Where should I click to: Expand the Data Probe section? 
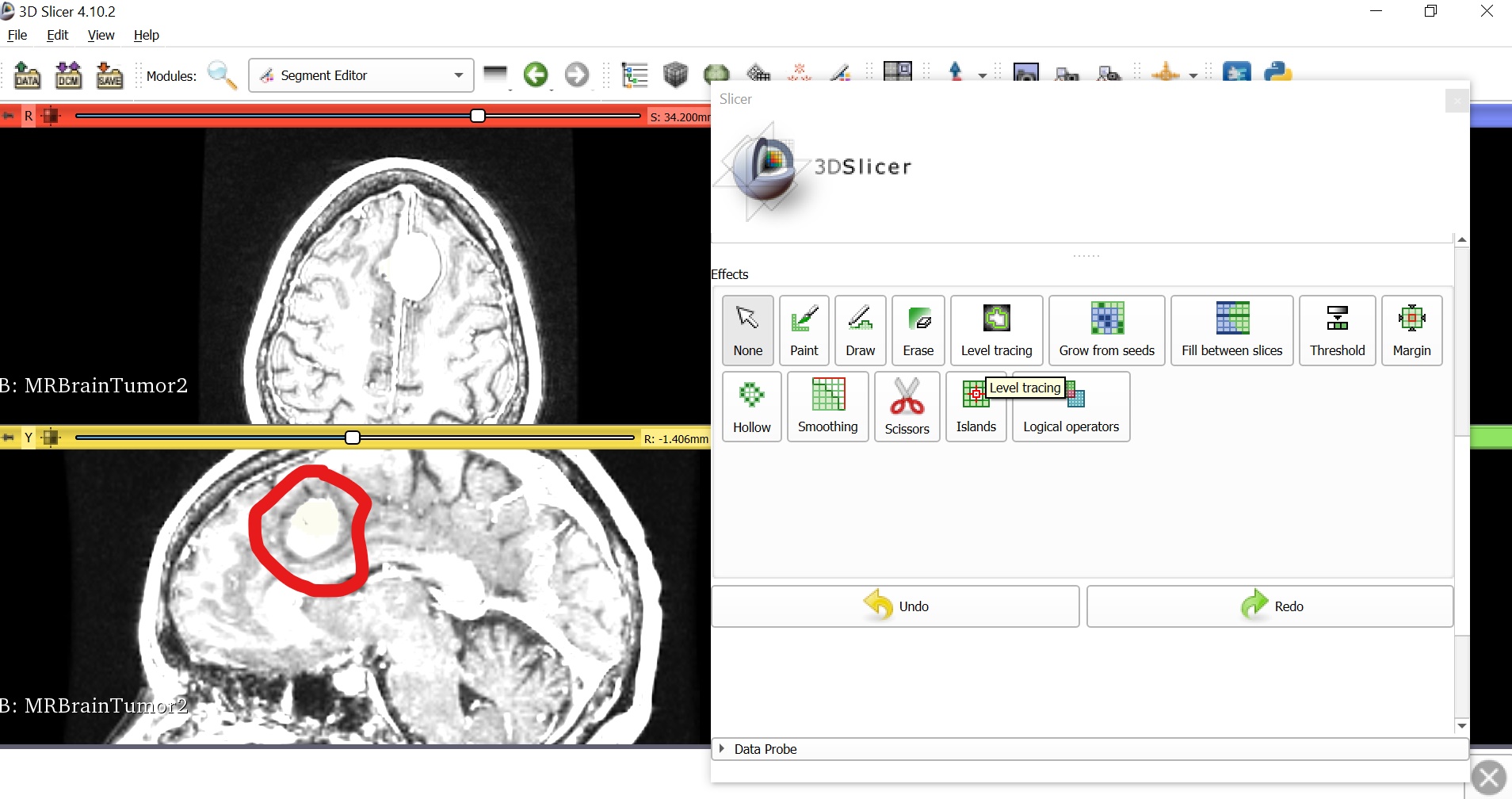point(724,748)
